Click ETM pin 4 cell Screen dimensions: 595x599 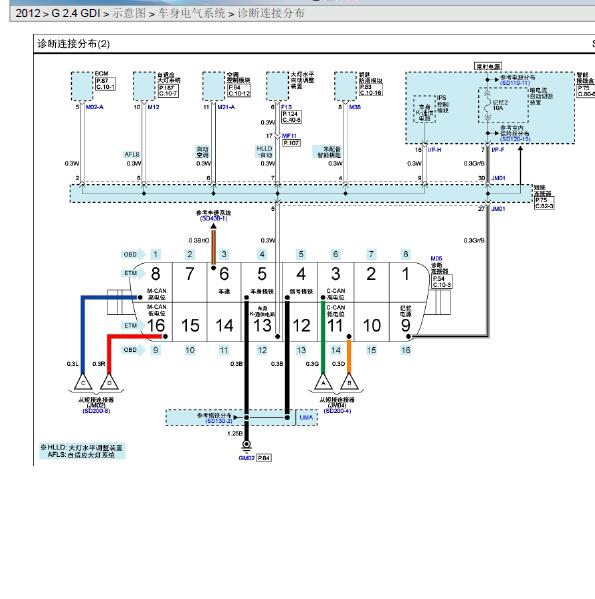point(301,282)
